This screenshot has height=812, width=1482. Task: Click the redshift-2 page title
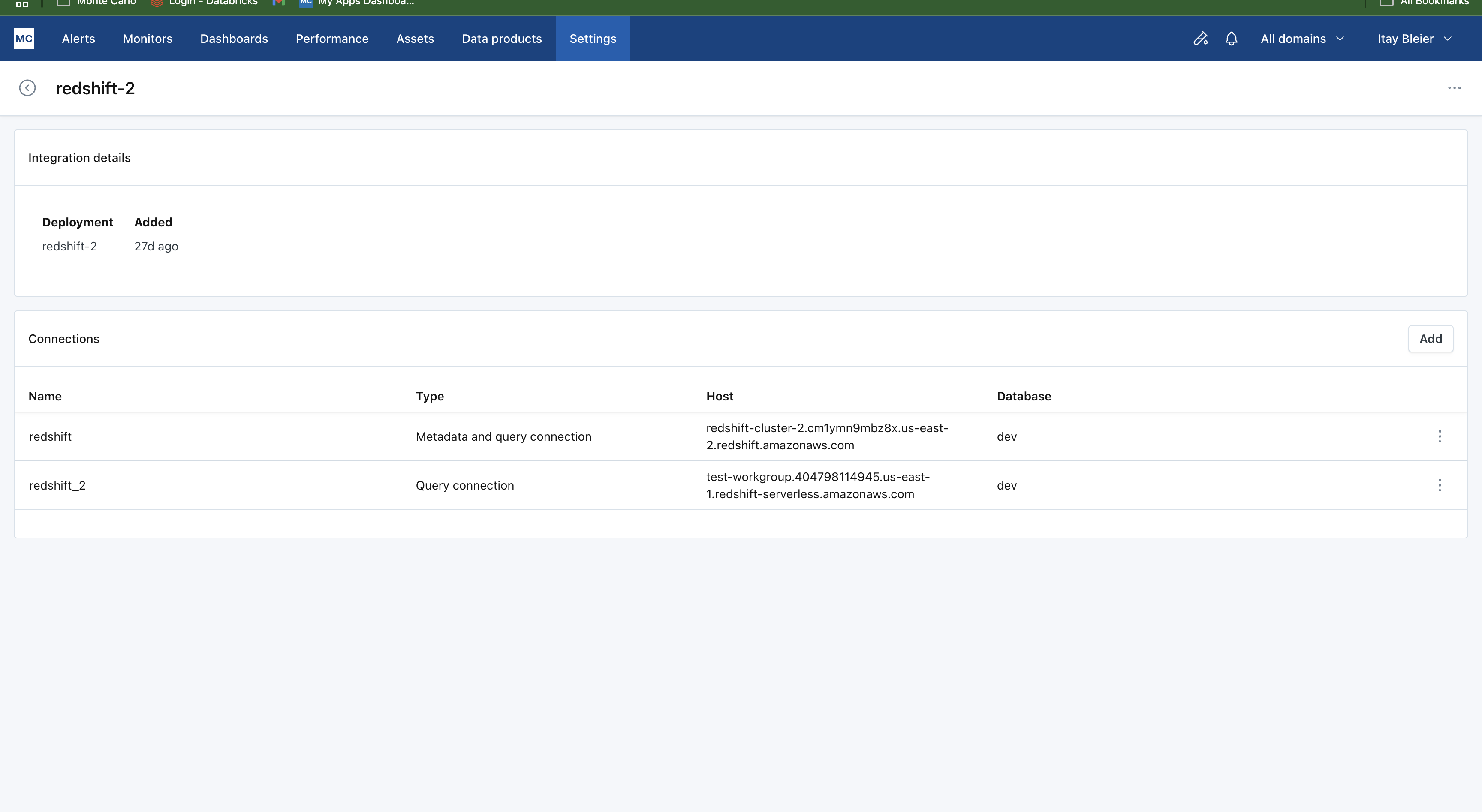coord(95,88)
